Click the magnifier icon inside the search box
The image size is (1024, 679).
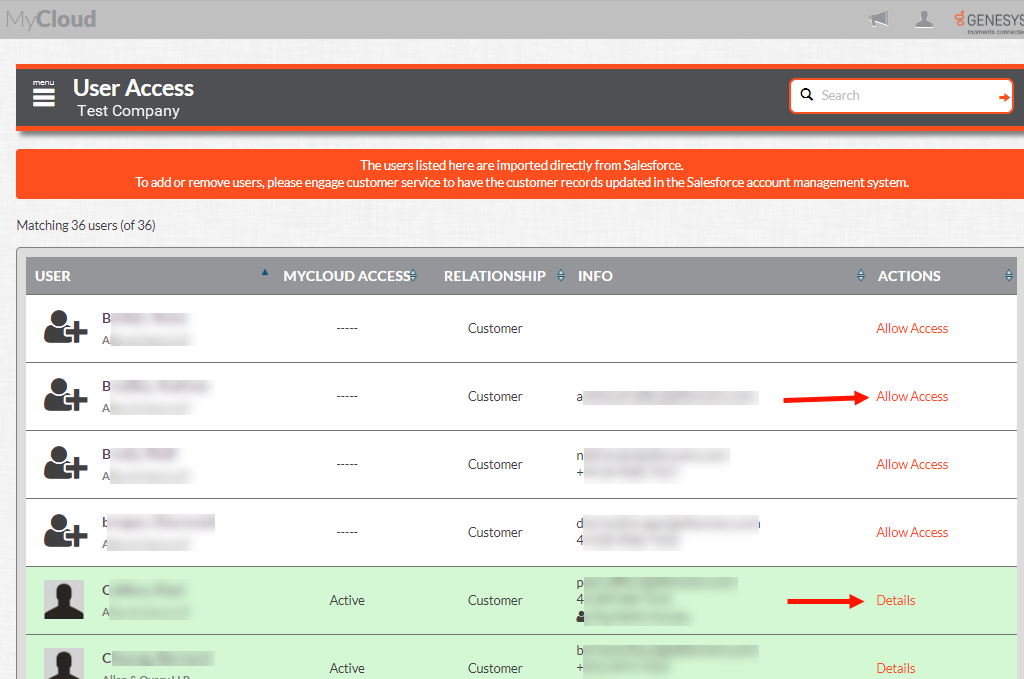[807, 94]
